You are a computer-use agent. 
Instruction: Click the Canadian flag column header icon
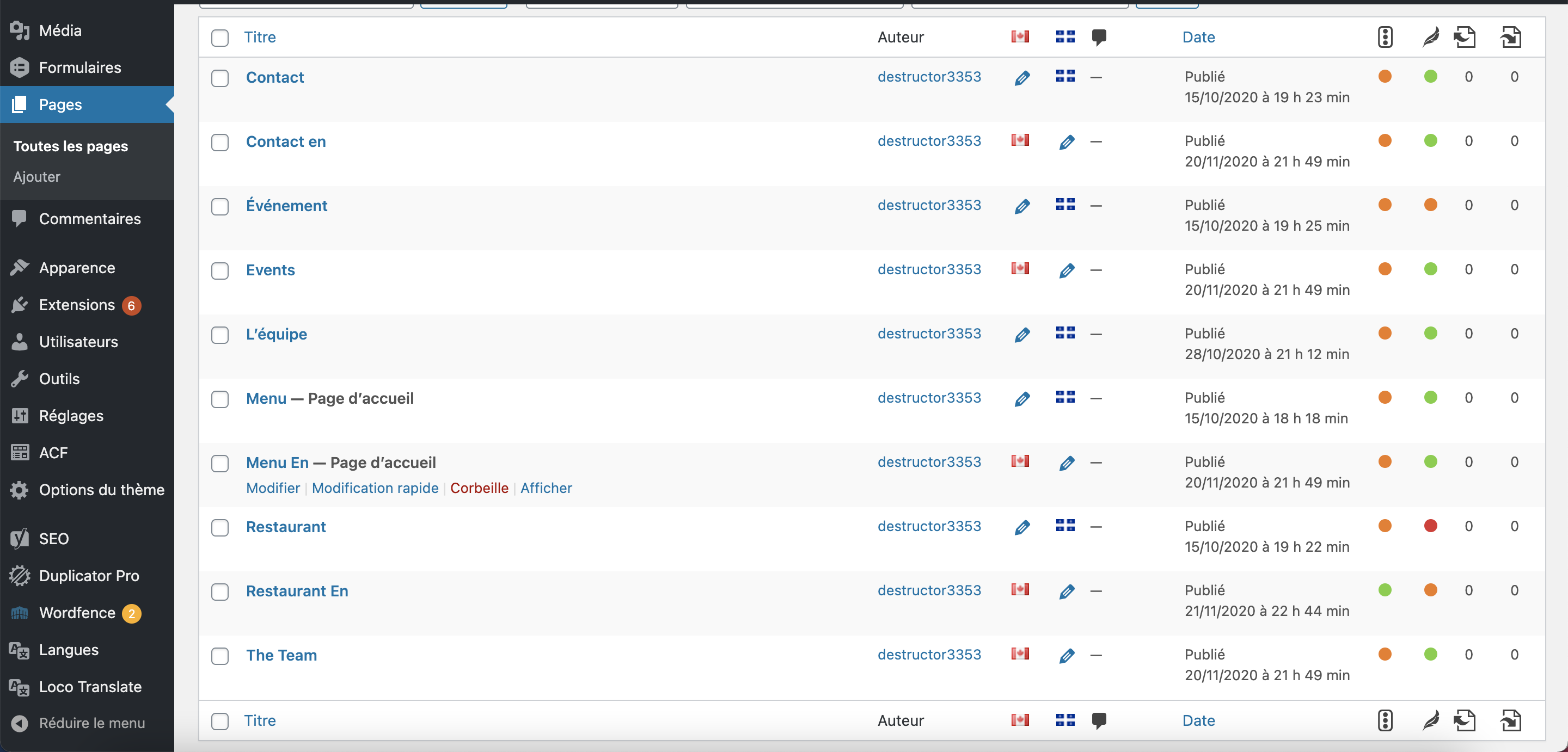[1020, 37]
